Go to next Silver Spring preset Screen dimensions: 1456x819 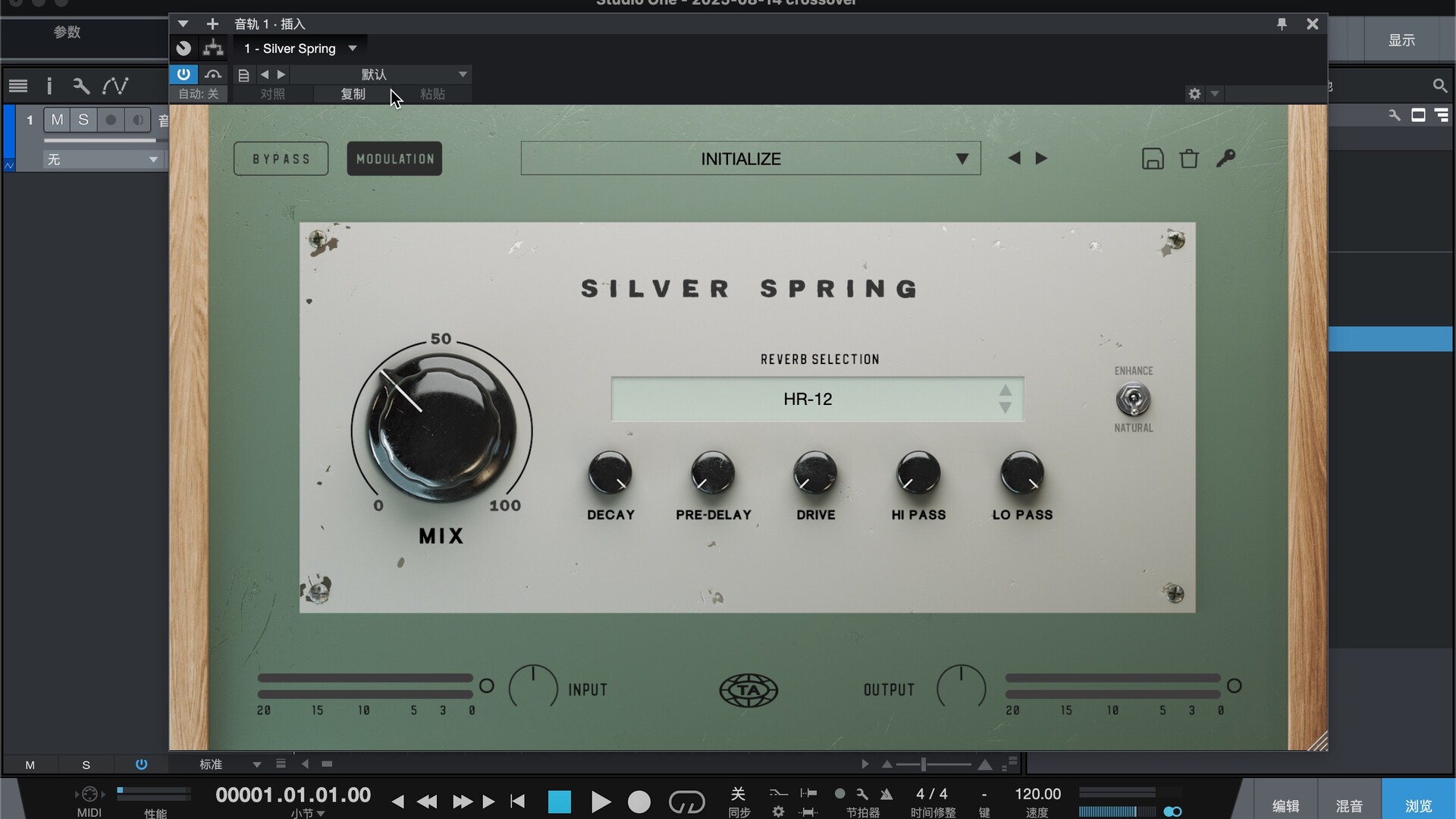click(1041, 158)
